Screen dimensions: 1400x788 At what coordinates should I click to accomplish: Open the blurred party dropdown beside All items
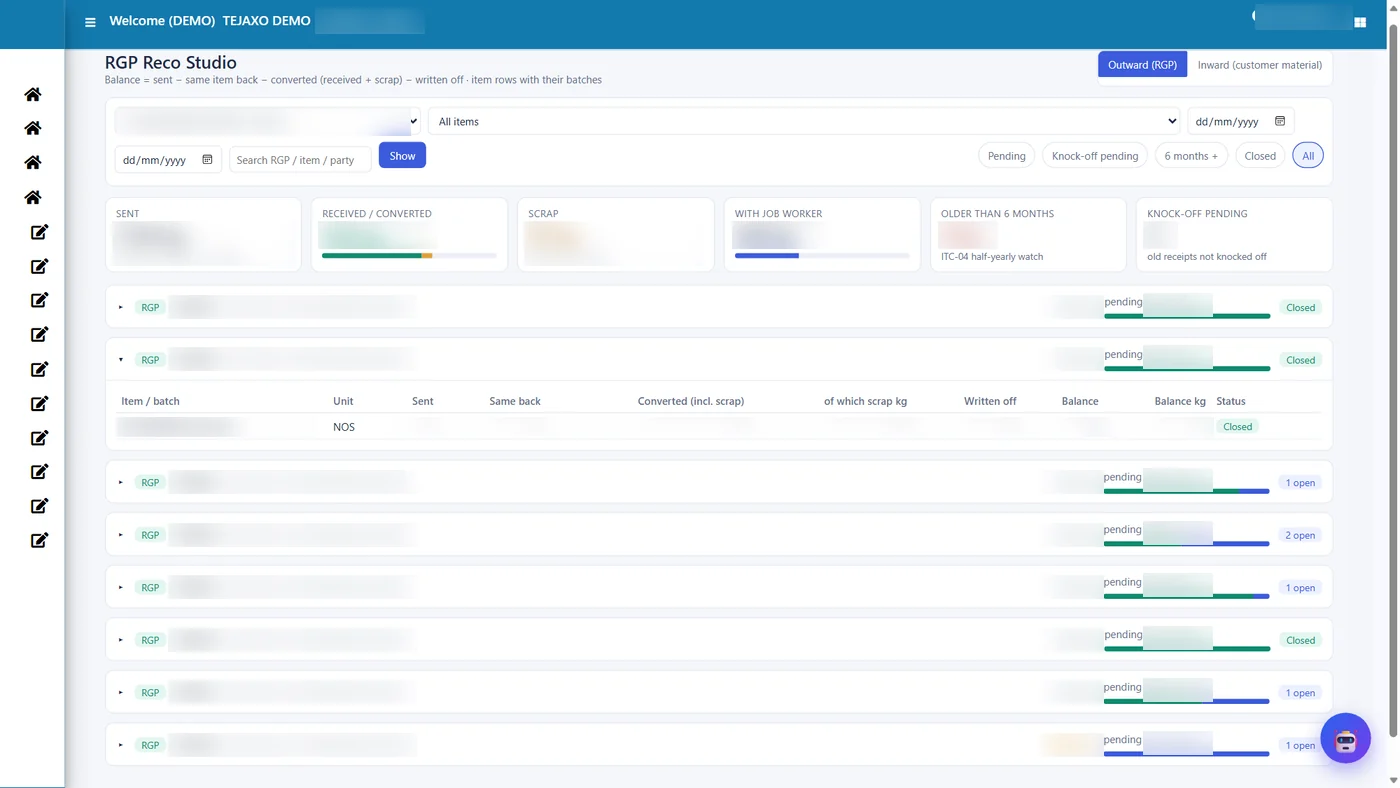(x=267, y=121)
